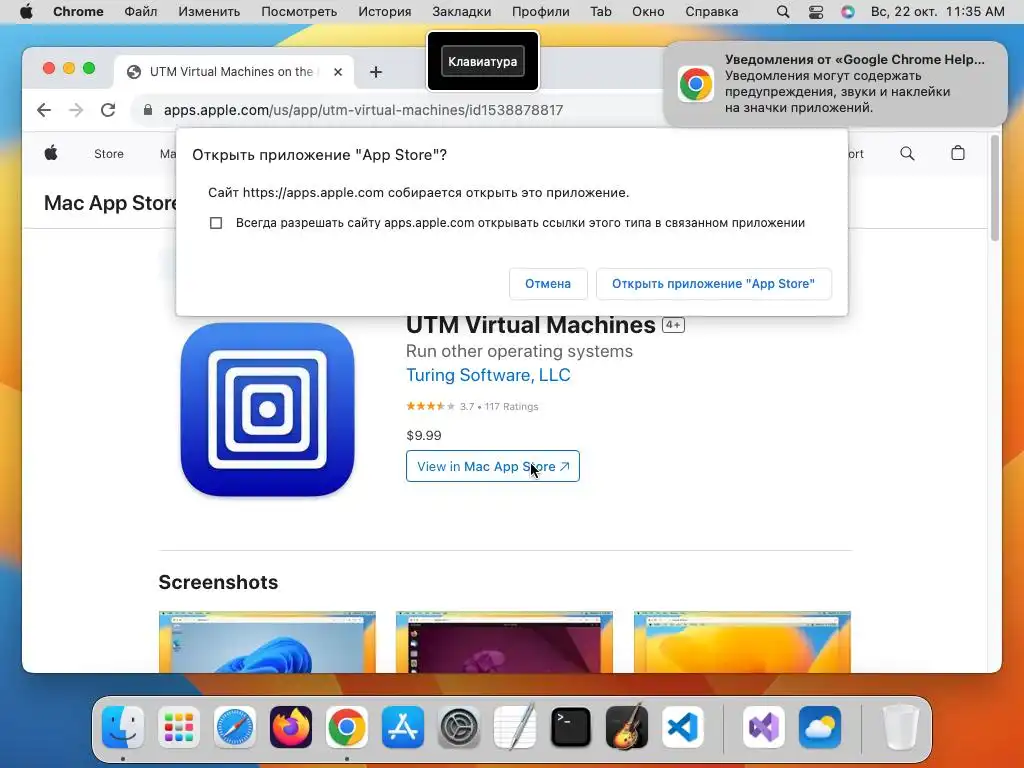Open Weather app from the Dock
This screenshot has height=768, width=1024.
coord(820,727)
